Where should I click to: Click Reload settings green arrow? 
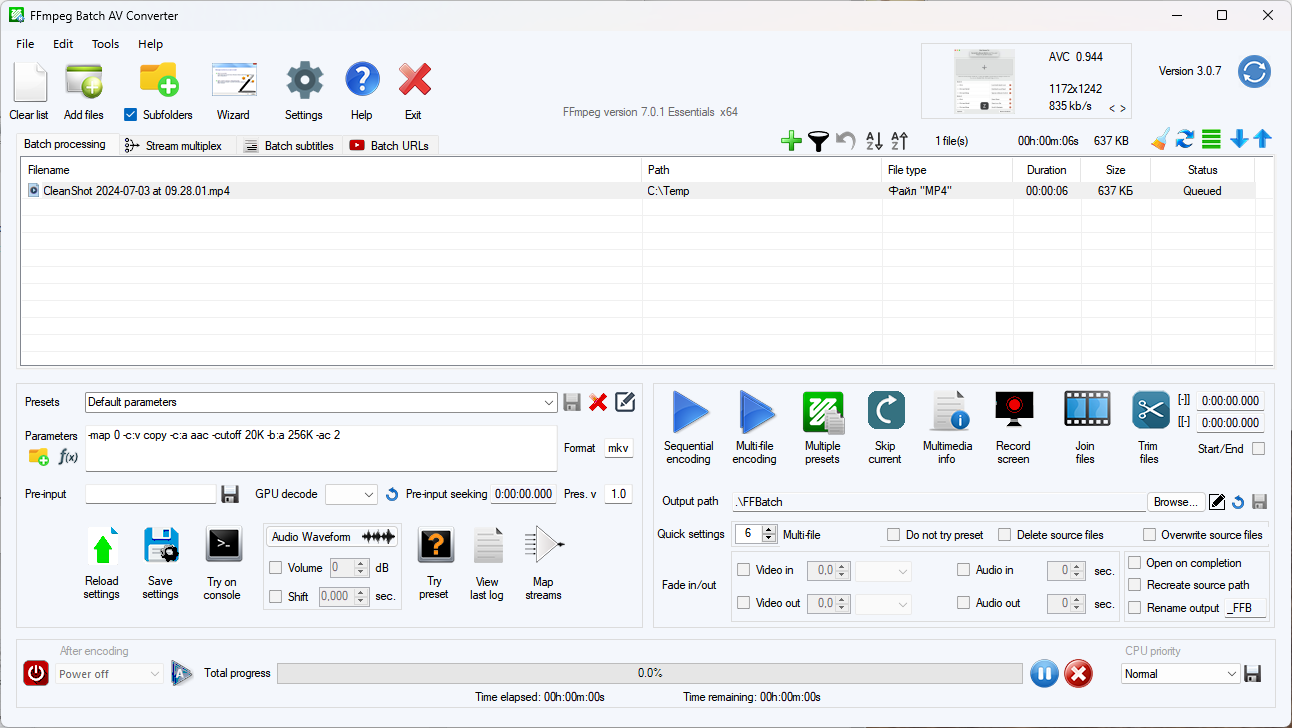102,546
